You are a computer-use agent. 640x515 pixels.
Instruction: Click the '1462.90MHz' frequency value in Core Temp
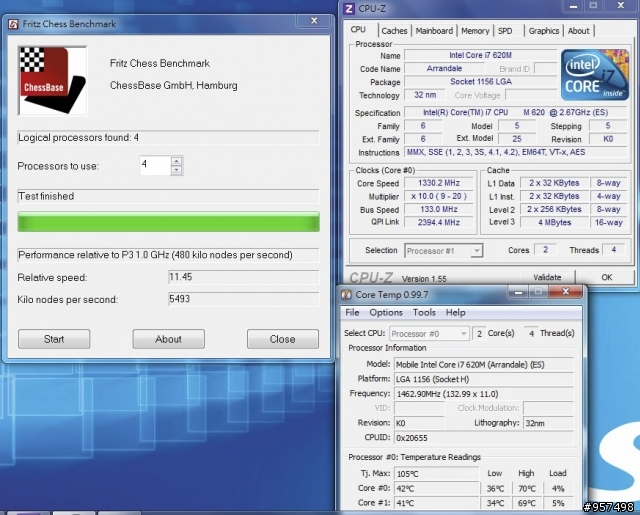click(x=484, y=394)
